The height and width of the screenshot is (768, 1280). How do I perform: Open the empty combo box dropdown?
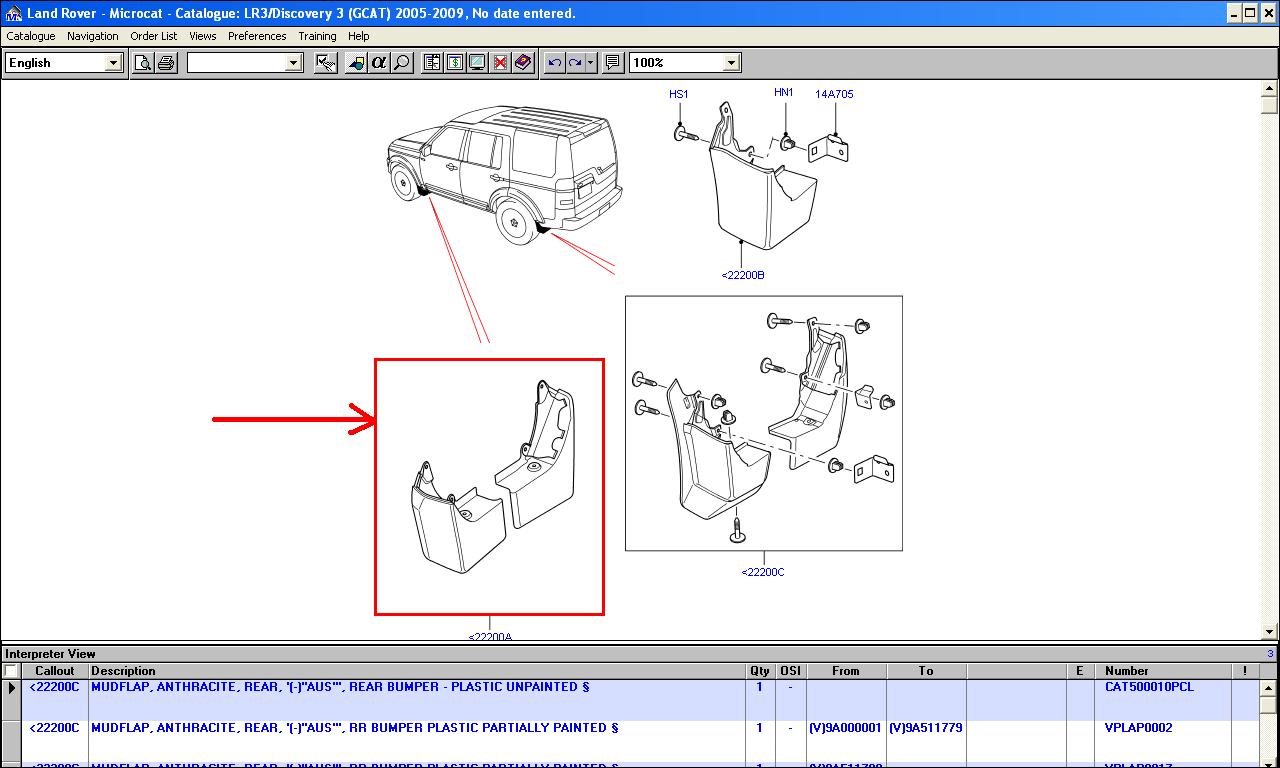[x=293, y=63]
